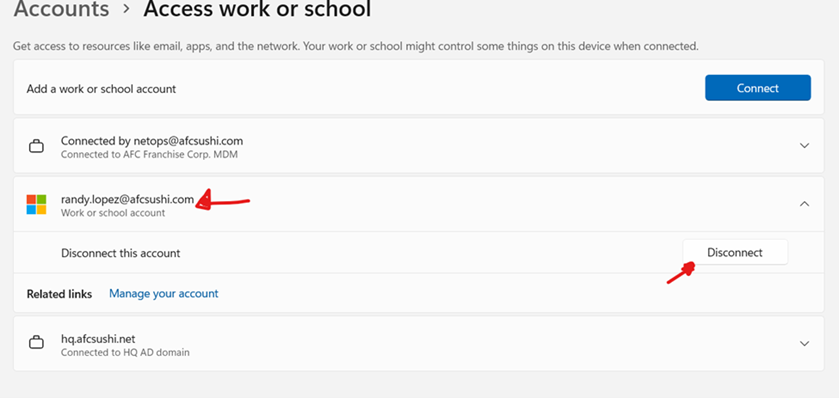Click the Microsoft logo next to randy.lopez

36,204
